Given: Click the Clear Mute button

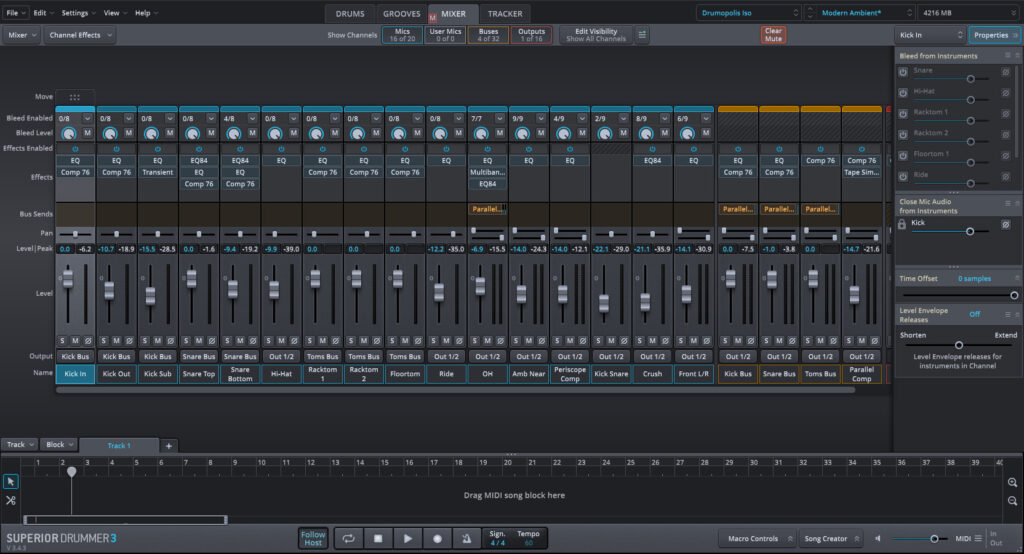Looking at the screenshot, I should click(773, 35).
